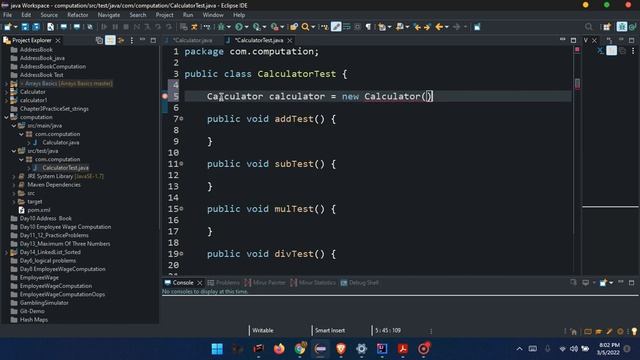
Task: Collapse the computation project node
Action: (6, 117)
